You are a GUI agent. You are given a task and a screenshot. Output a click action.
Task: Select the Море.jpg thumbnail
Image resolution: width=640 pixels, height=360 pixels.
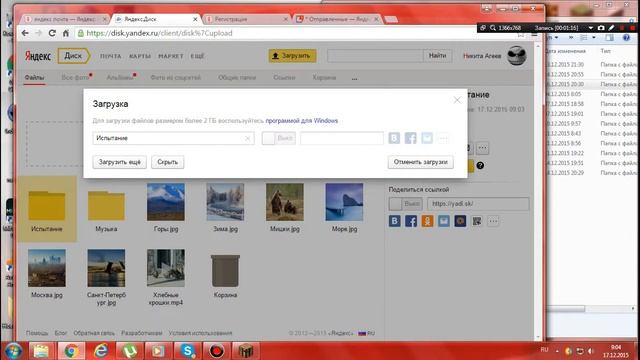tap(344, 202)
